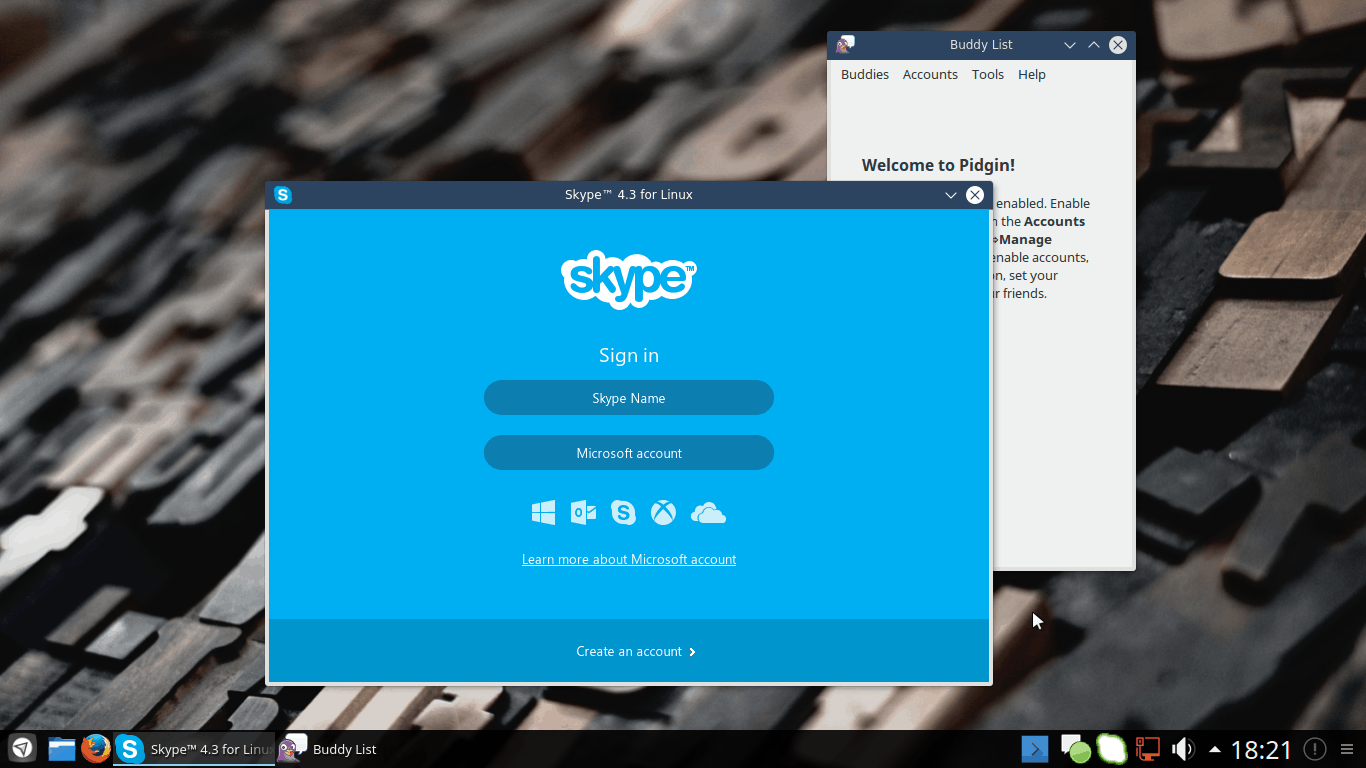The image size is (1366, 768).
Task: Click the OneDrive cloud icon in Skype
Action: pyautogui.click(x=708, y=513)
